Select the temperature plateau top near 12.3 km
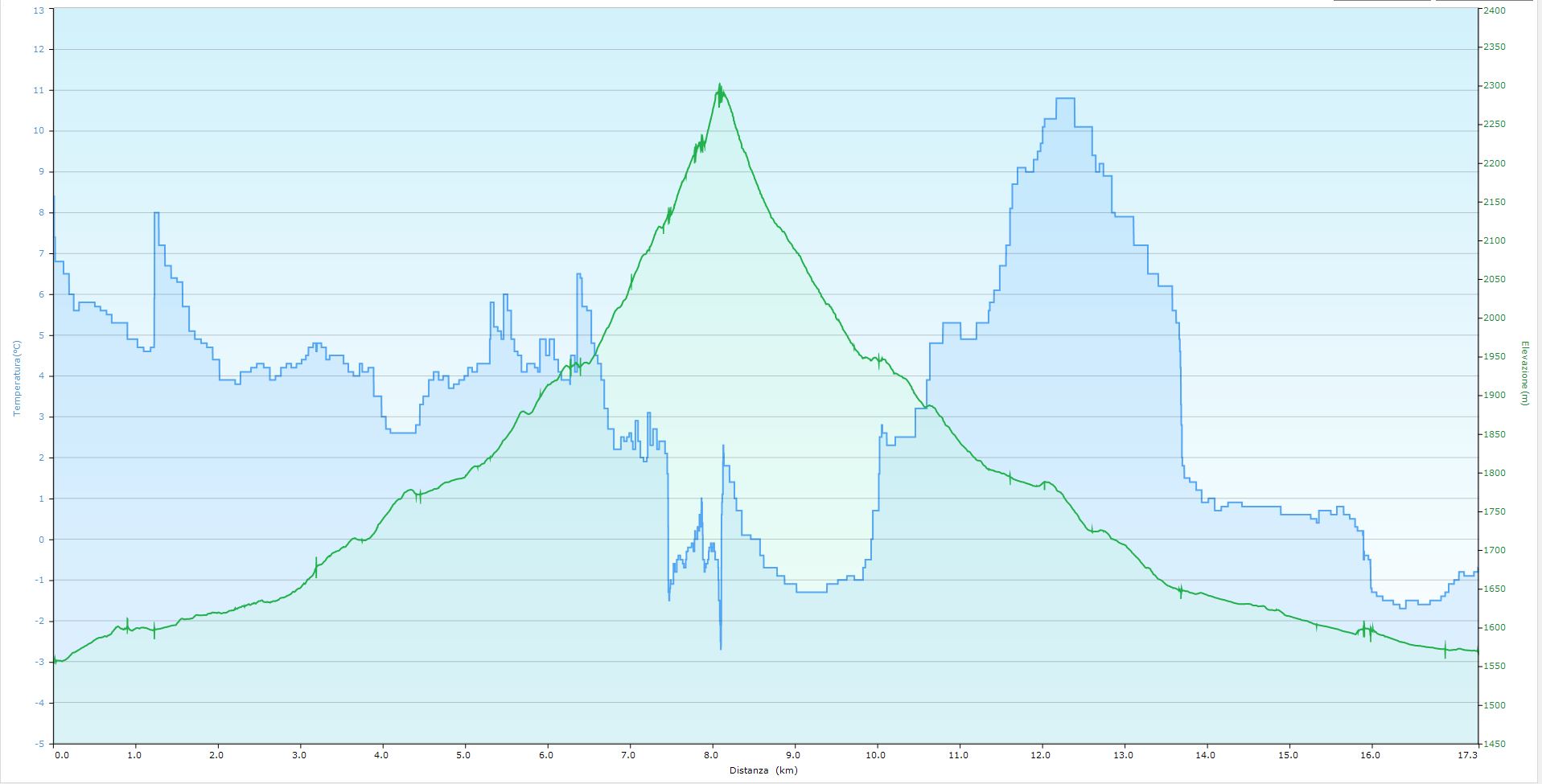Screen dimensions: 1542x784 [1064, 98]
